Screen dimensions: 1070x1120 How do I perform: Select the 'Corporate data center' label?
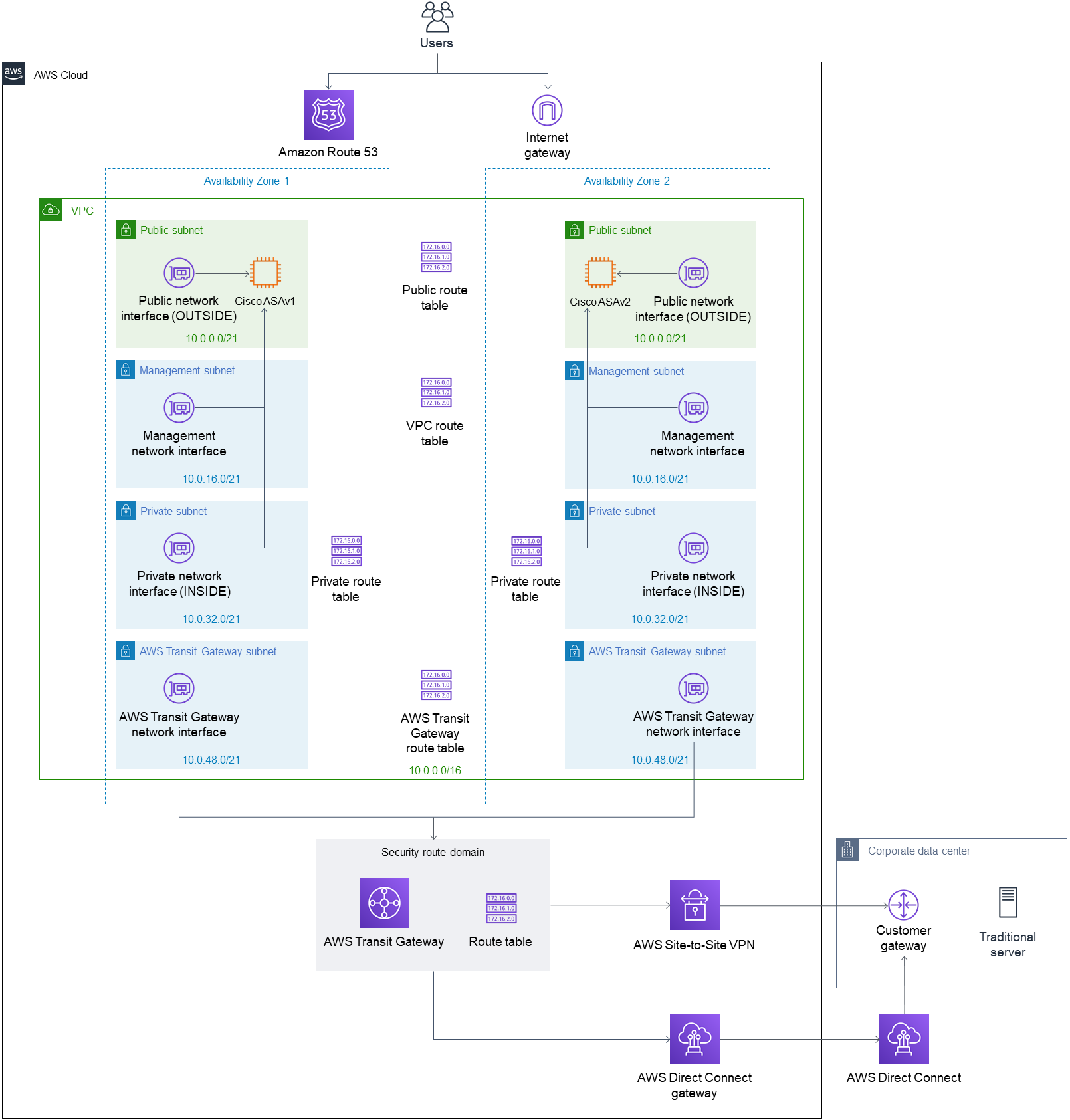point(919,851)
